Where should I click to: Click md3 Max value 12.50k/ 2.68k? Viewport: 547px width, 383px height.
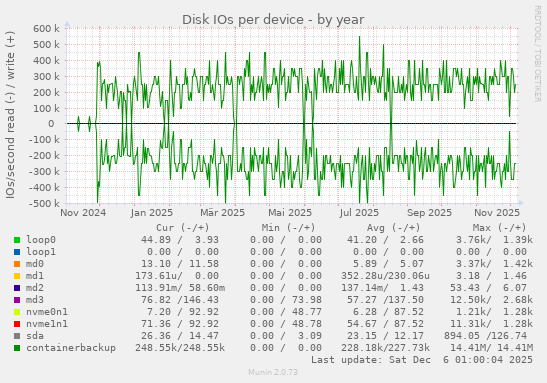(x=491, y=300)
